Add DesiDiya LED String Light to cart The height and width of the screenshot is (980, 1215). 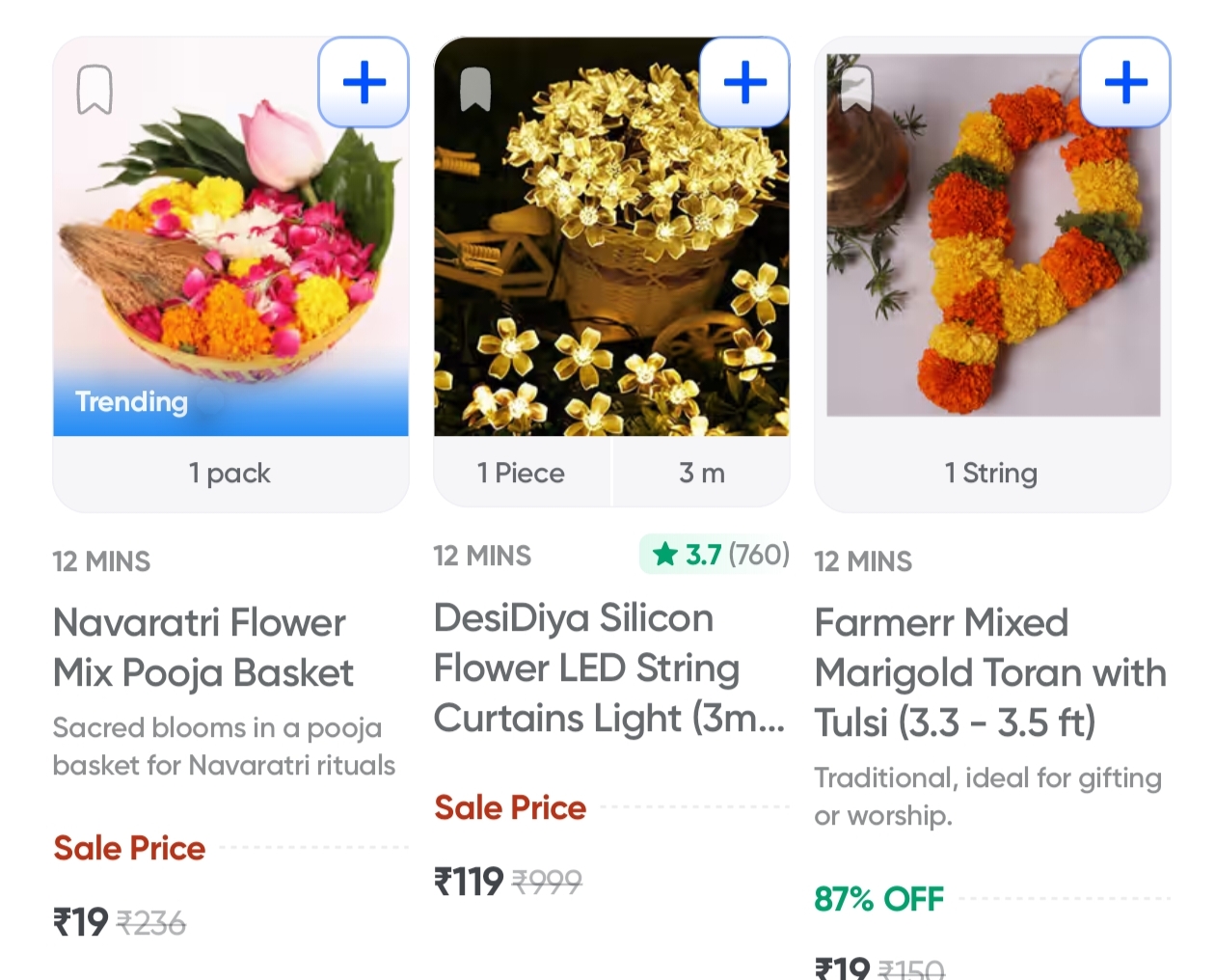click(x=744, y=82)
